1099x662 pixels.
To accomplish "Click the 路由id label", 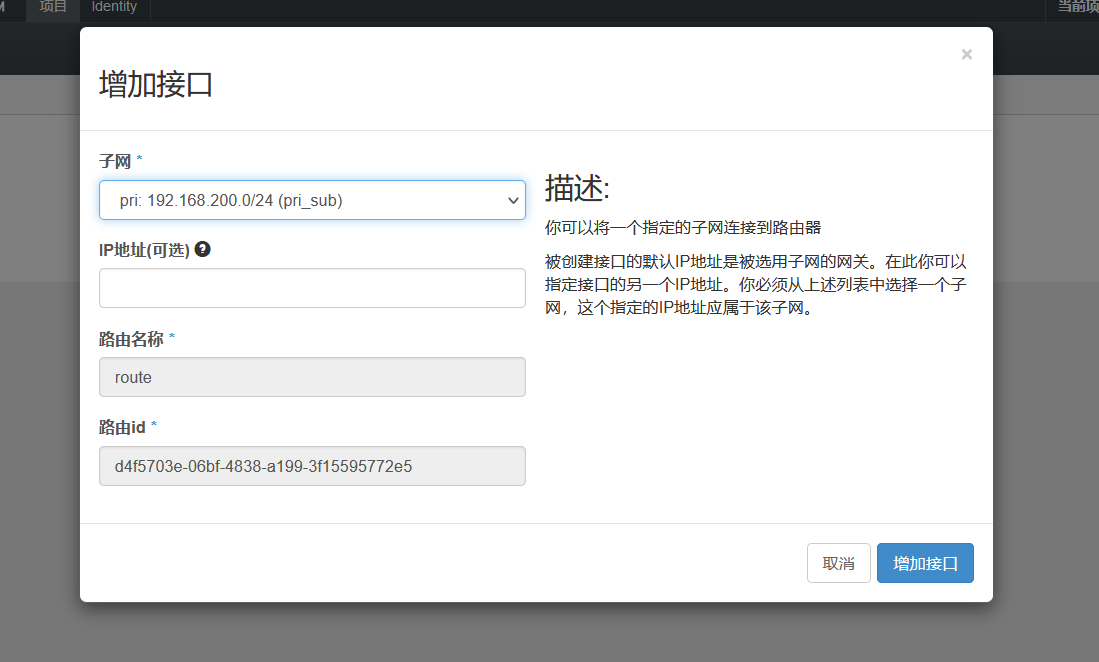I will point(122,427).
